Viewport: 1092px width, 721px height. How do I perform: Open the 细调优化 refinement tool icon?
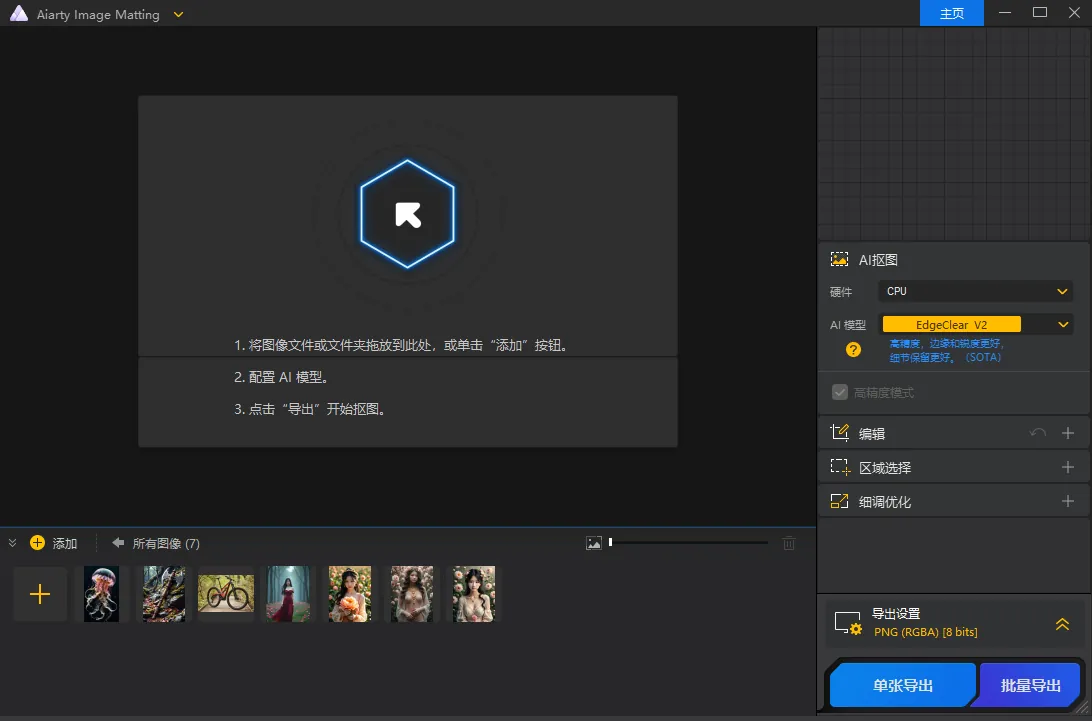[841, 500]
